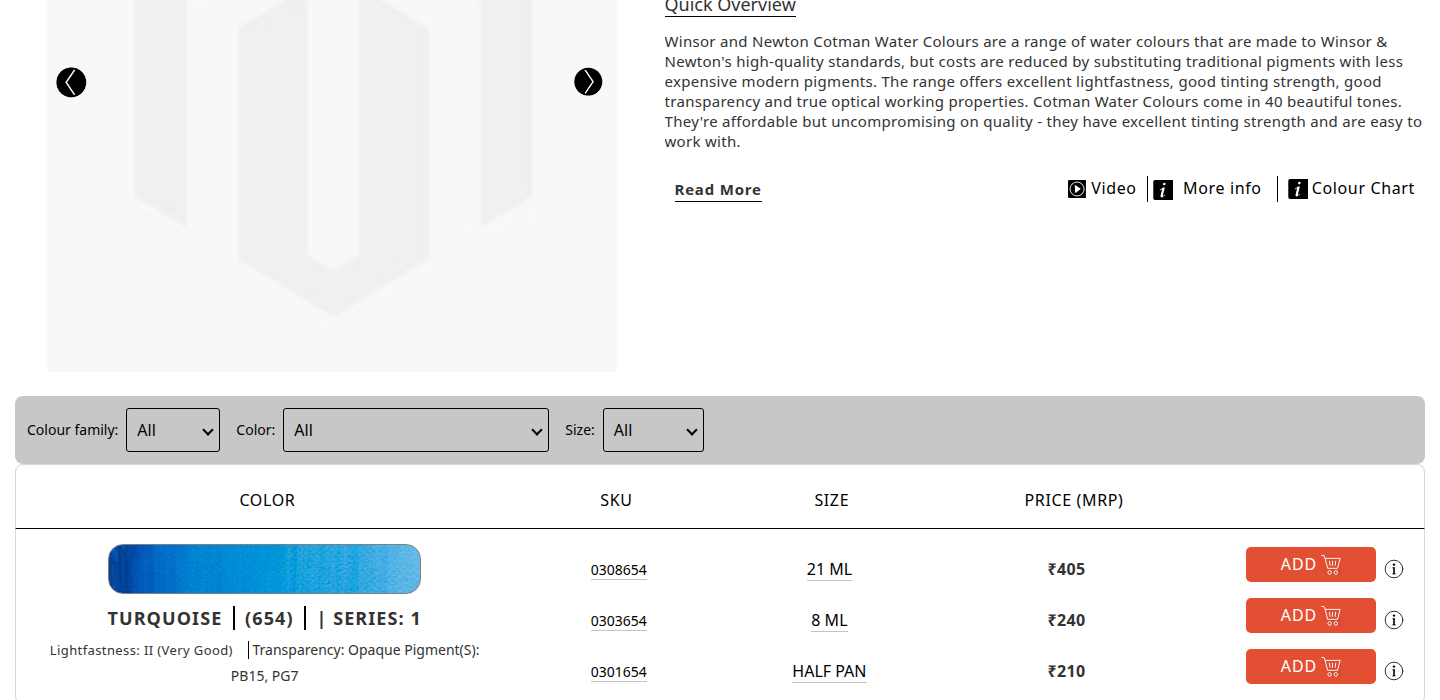Show info icon for Half Pan row

click(x=1394, y=671)
